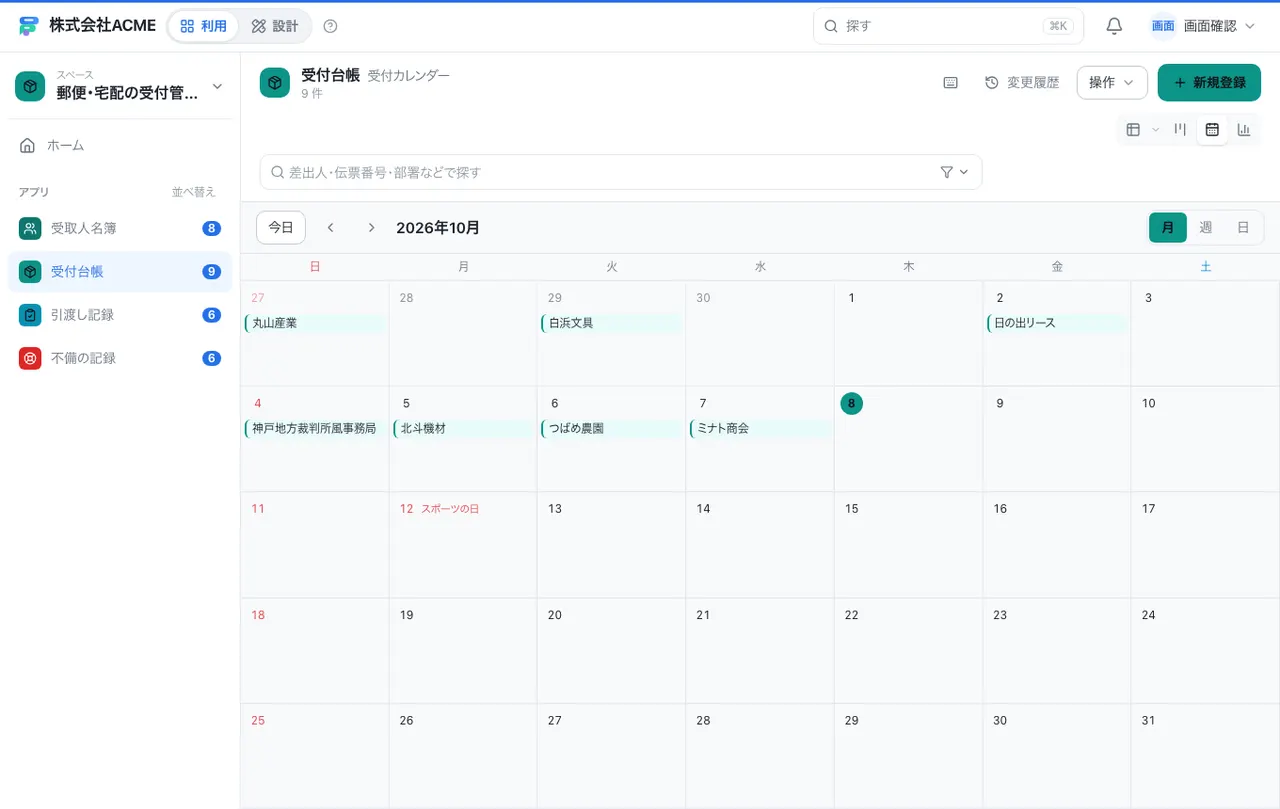
Task: Switch to the chart view icon
Action: coord(1244,129)
